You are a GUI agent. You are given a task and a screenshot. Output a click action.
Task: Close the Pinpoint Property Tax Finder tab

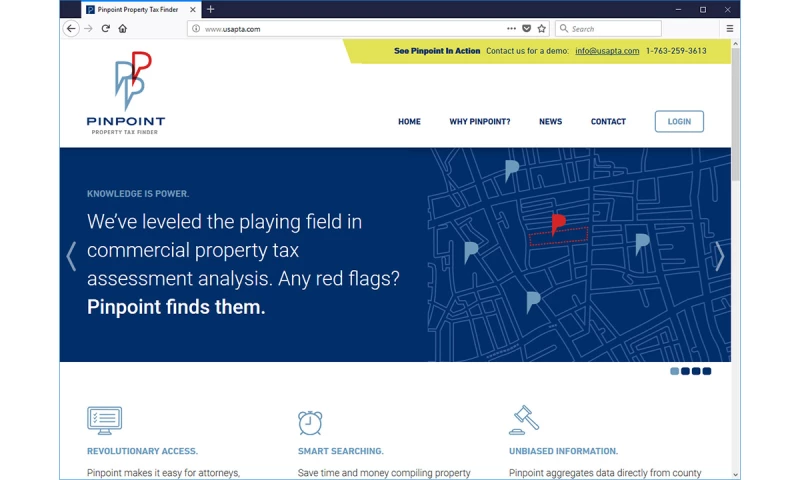(193, 10)
